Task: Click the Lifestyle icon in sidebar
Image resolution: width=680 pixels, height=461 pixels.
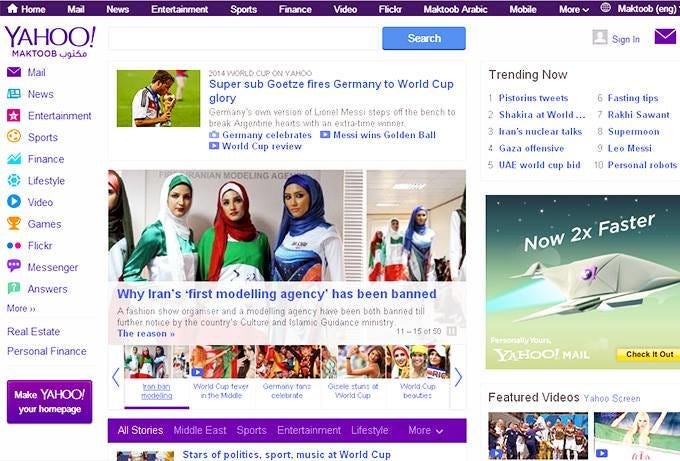Action: coord(14,180)
